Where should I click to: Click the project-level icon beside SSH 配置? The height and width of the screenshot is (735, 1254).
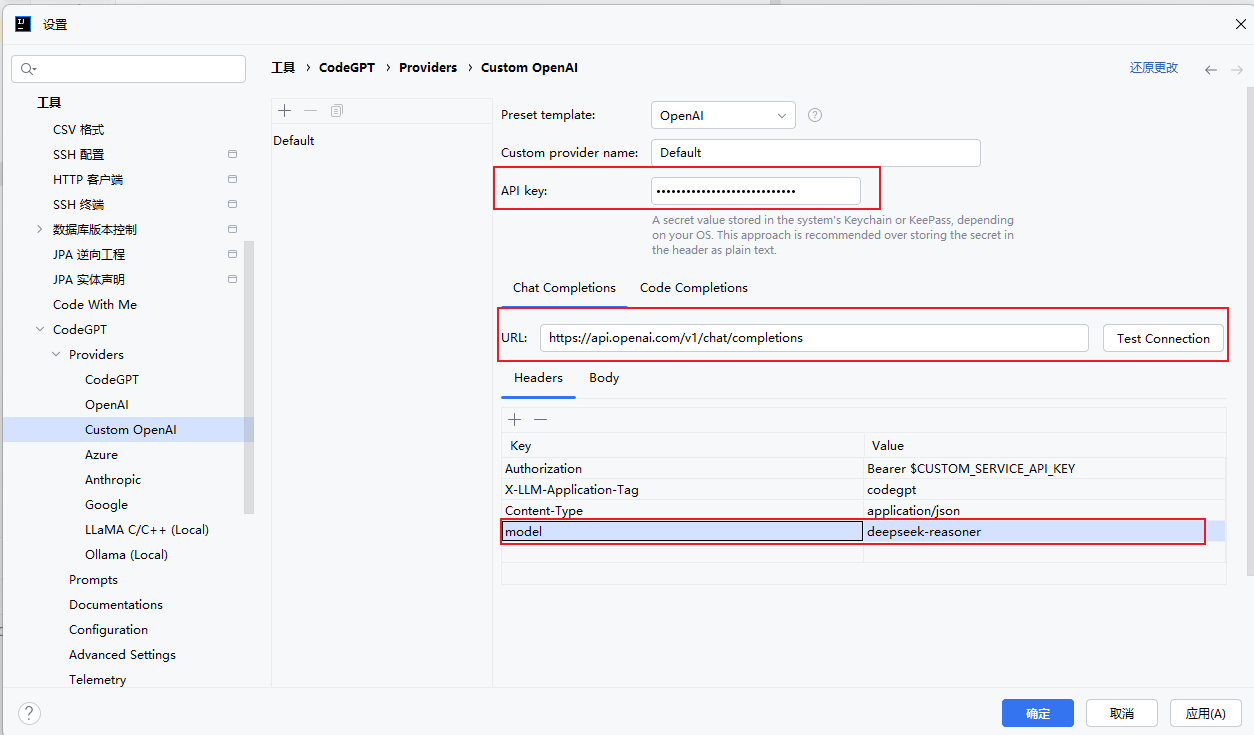(x=232, y=154)
